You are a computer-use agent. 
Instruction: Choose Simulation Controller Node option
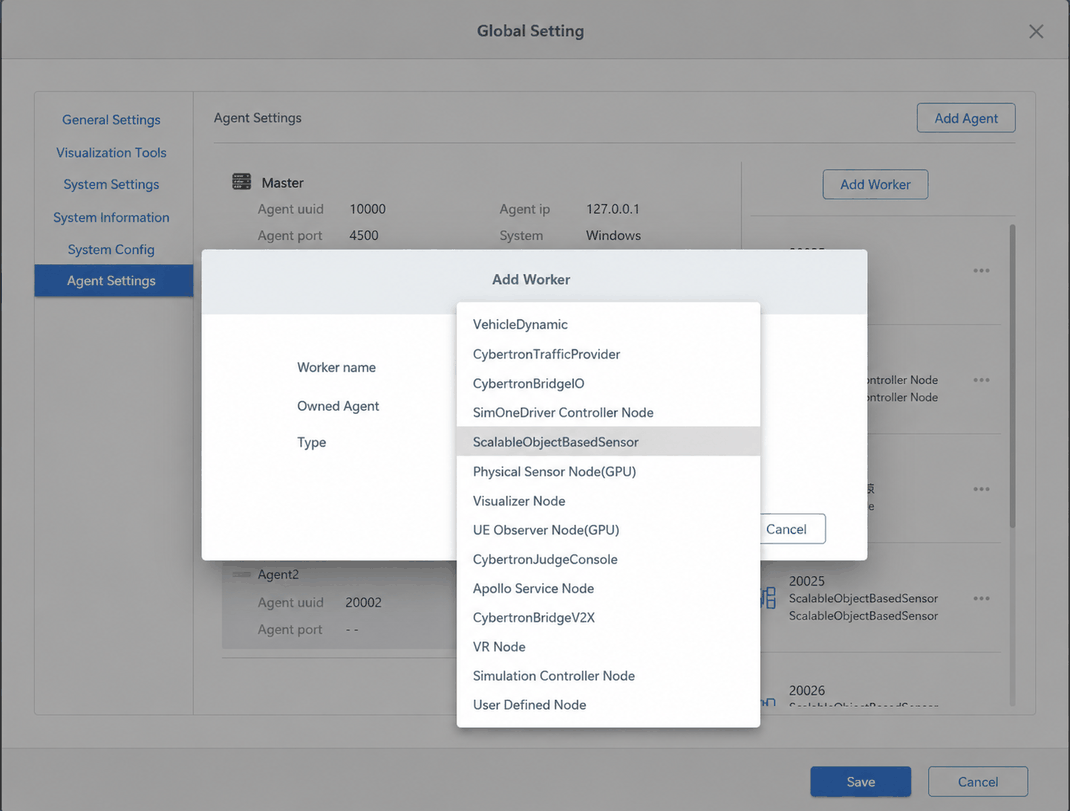(x=608, y=675)
